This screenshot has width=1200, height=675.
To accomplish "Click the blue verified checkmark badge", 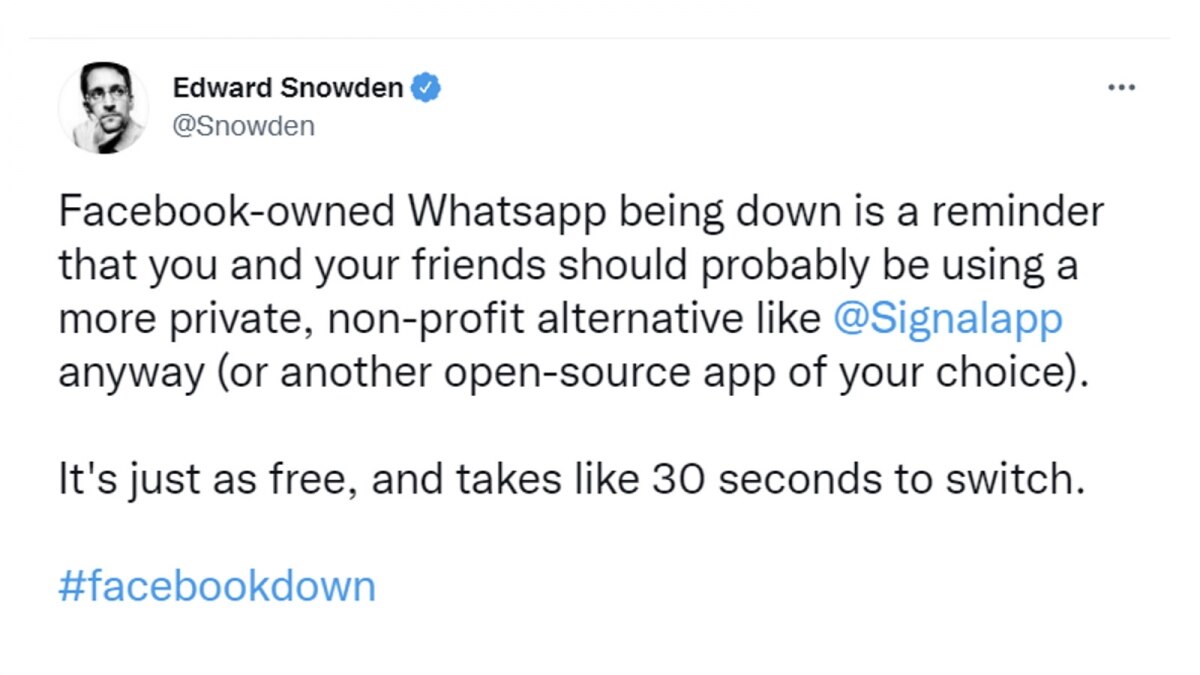I will [x=428, y=89].
